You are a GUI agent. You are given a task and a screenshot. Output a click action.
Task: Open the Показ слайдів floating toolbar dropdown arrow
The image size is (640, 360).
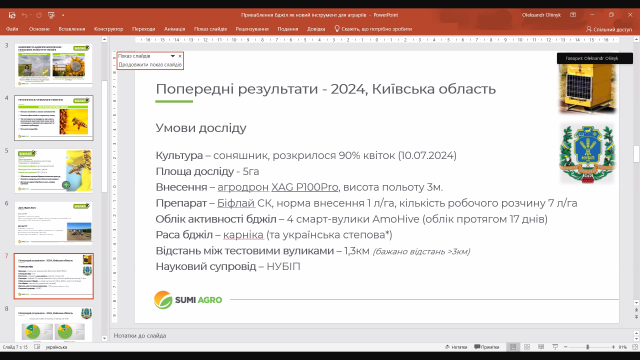173,56
